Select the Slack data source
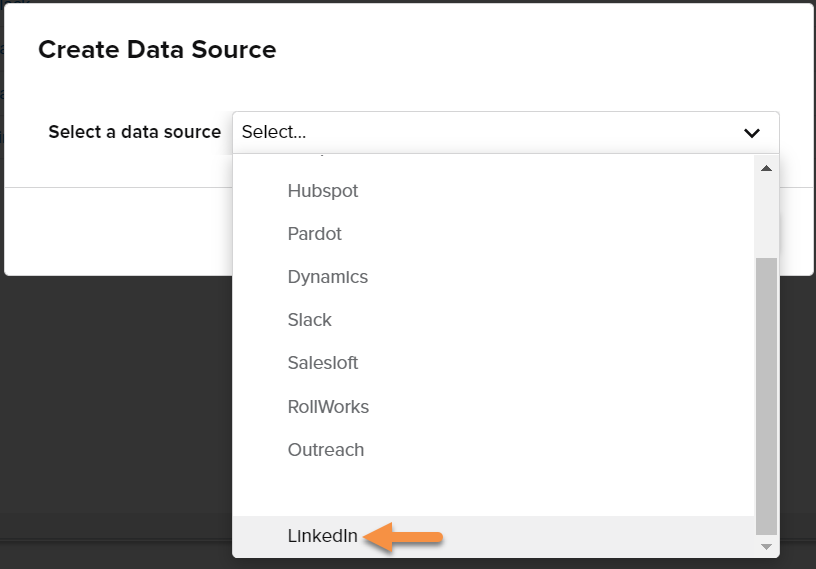Viewport: 816px width, 569px height. pyautogui.click(x=493, y=320)
